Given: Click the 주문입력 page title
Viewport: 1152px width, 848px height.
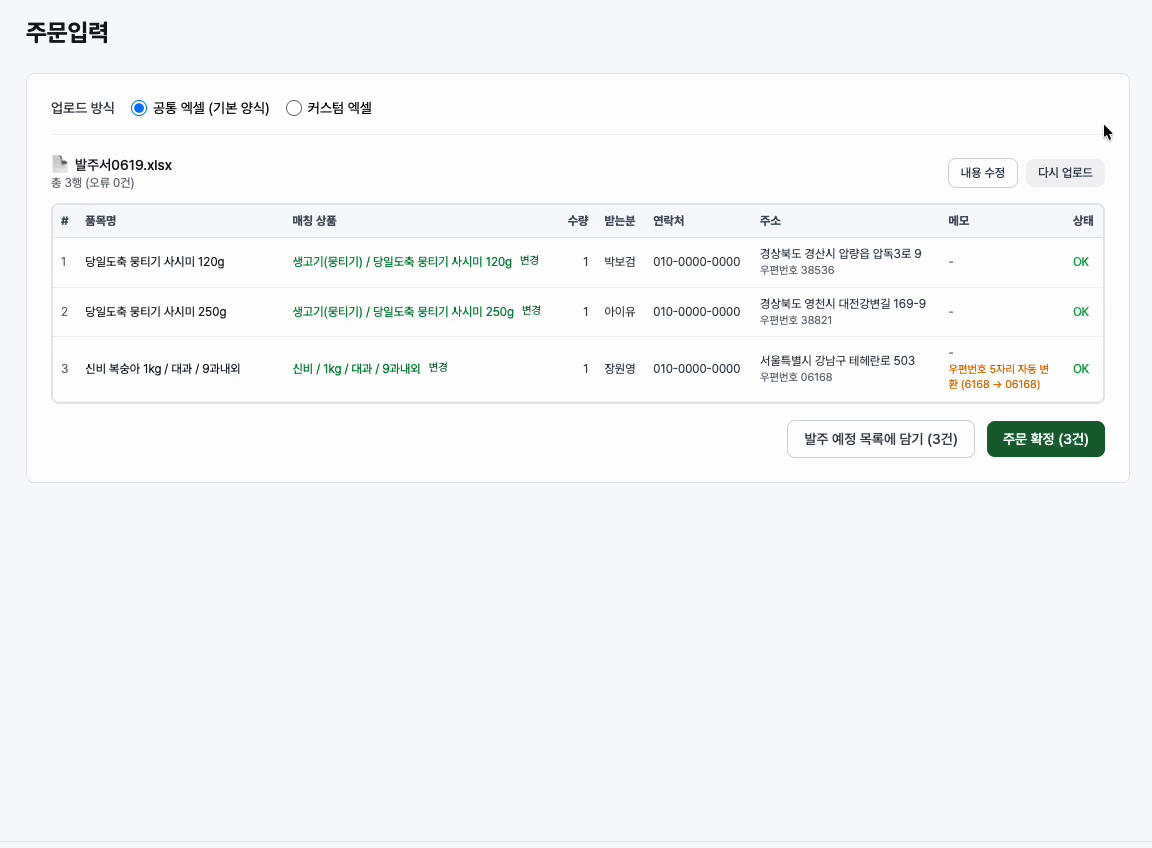Looking at the screenshot, I should (x=68, y=32).
